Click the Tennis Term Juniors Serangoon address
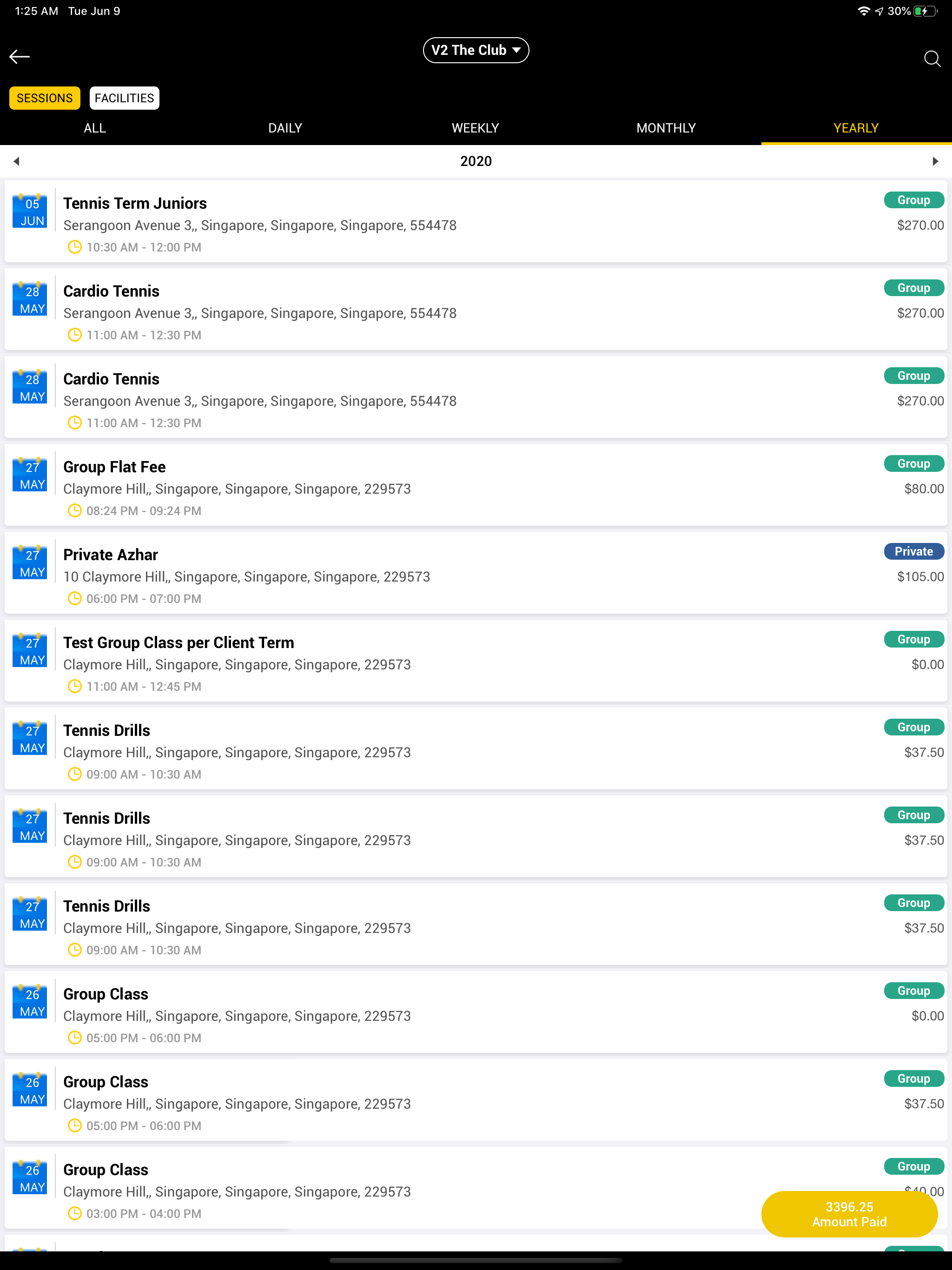 click(260, 225)
